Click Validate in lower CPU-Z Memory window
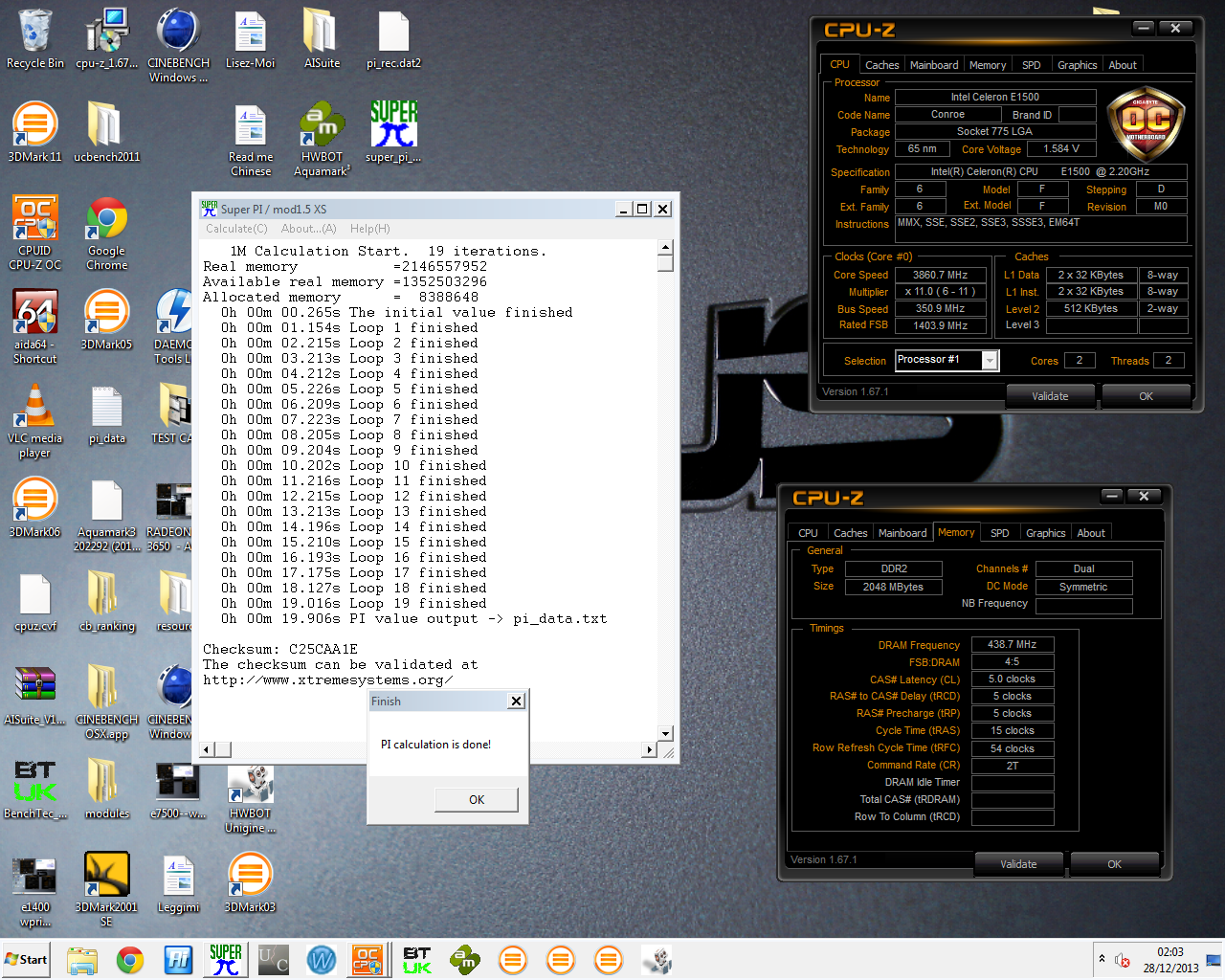The width and height of the screenshot is (1225, 980). click(x=1018, y=864)
